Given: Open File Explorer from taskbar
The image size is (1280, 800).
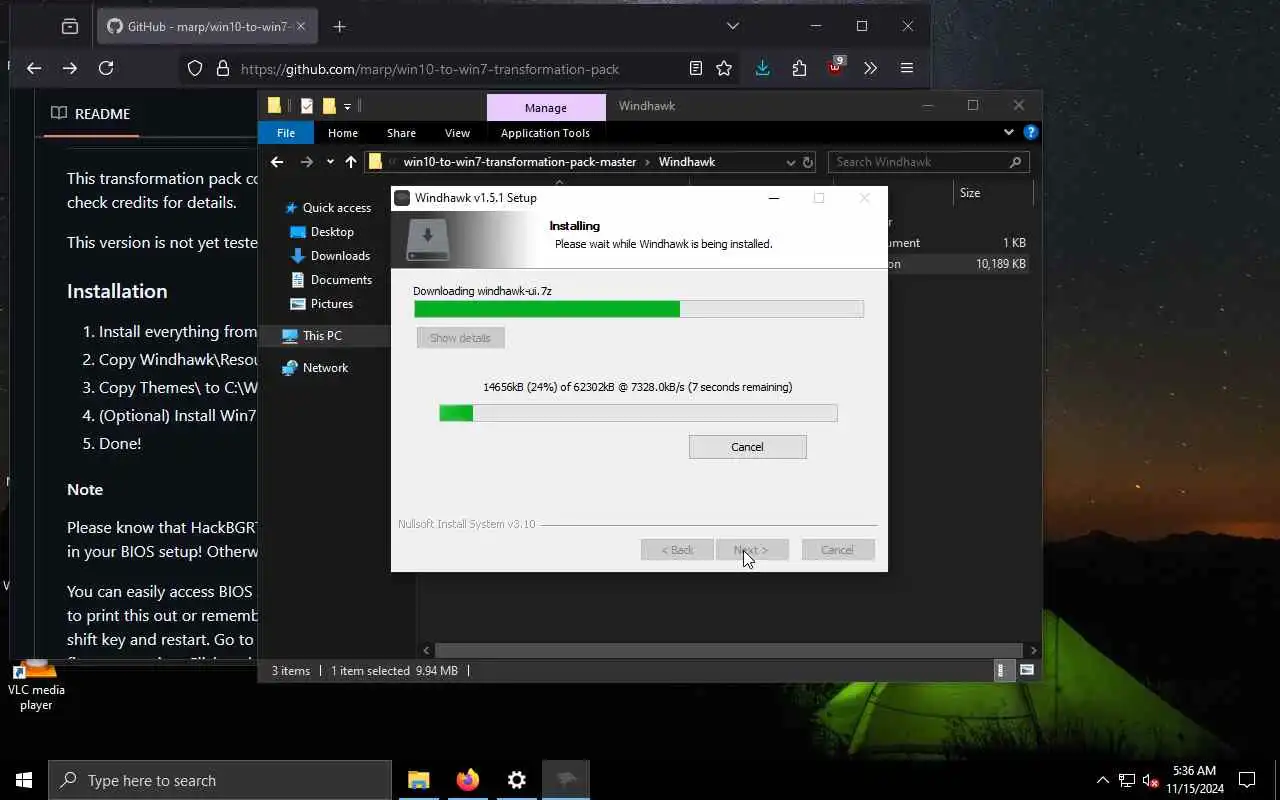Looking at the screenshot, I should [x=419, y=780].
